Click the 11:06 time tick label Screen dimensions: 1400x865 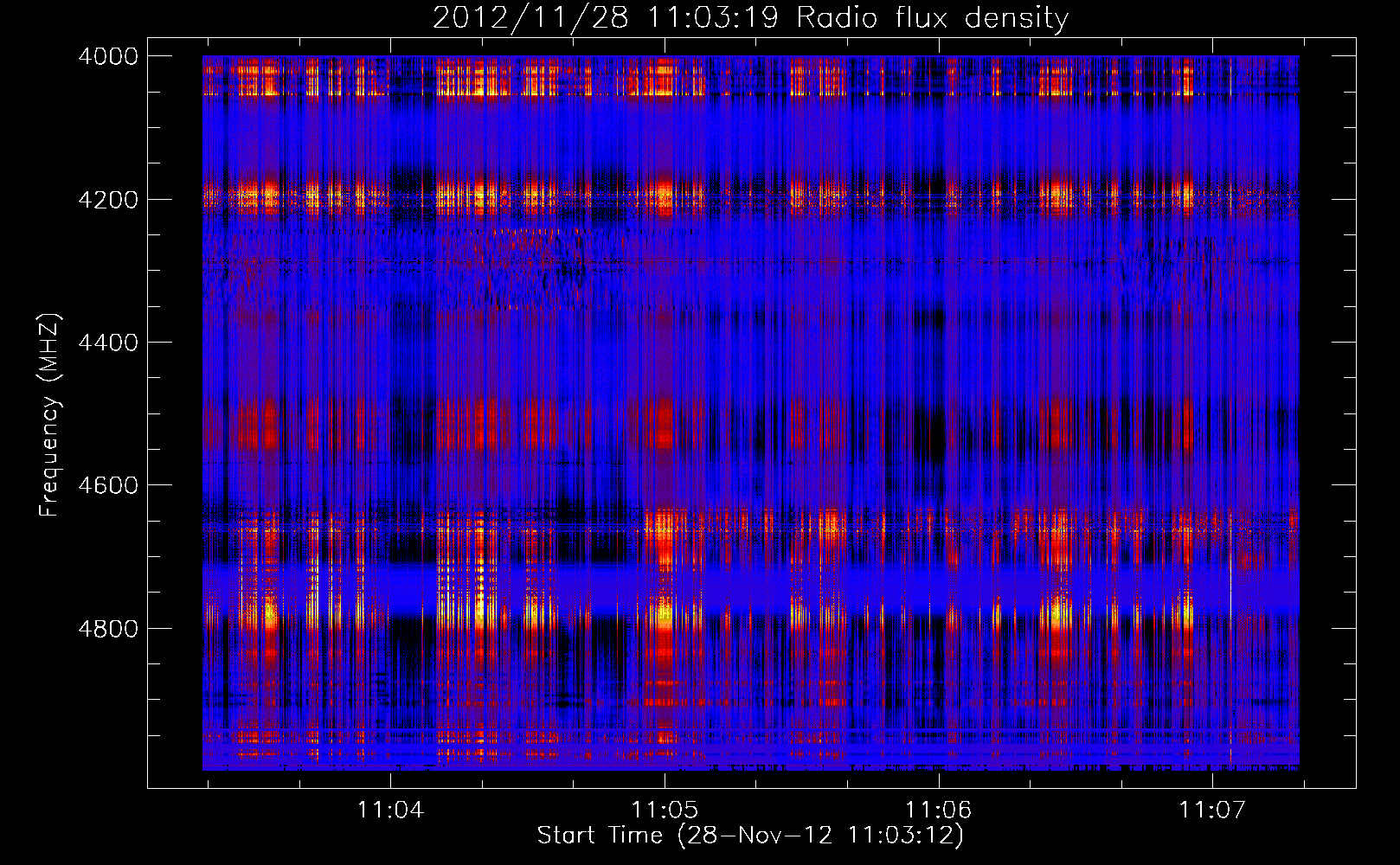(x=939, y=811)
